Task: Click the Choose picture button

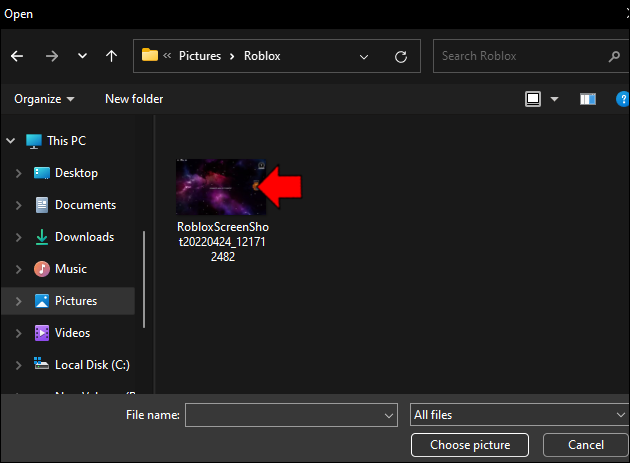Action: (x=470, y=445)
